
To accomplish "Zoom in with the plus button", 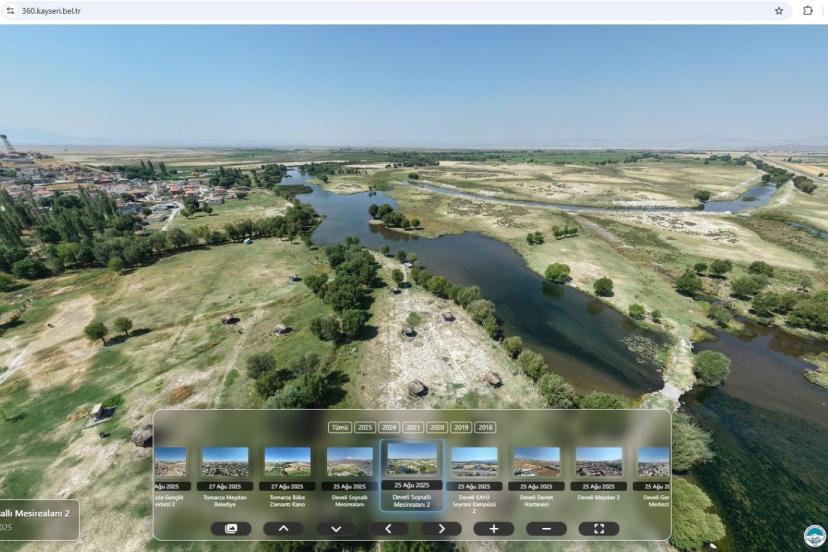I will [494, 528].
